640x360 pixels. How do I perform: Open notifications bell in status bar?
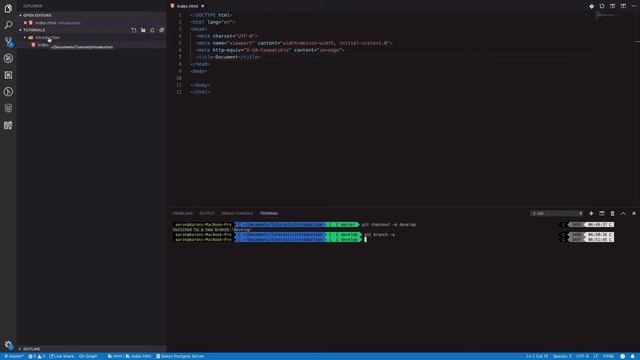tap(633, 356)
